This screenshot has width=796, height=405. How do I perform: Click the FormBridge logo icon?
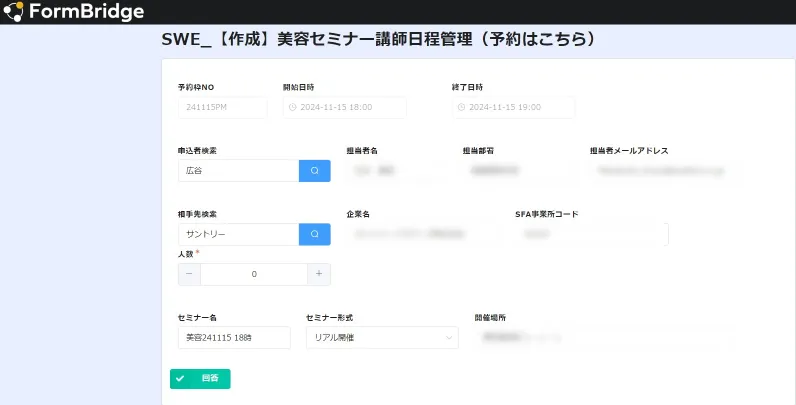(x=14, y=12)
